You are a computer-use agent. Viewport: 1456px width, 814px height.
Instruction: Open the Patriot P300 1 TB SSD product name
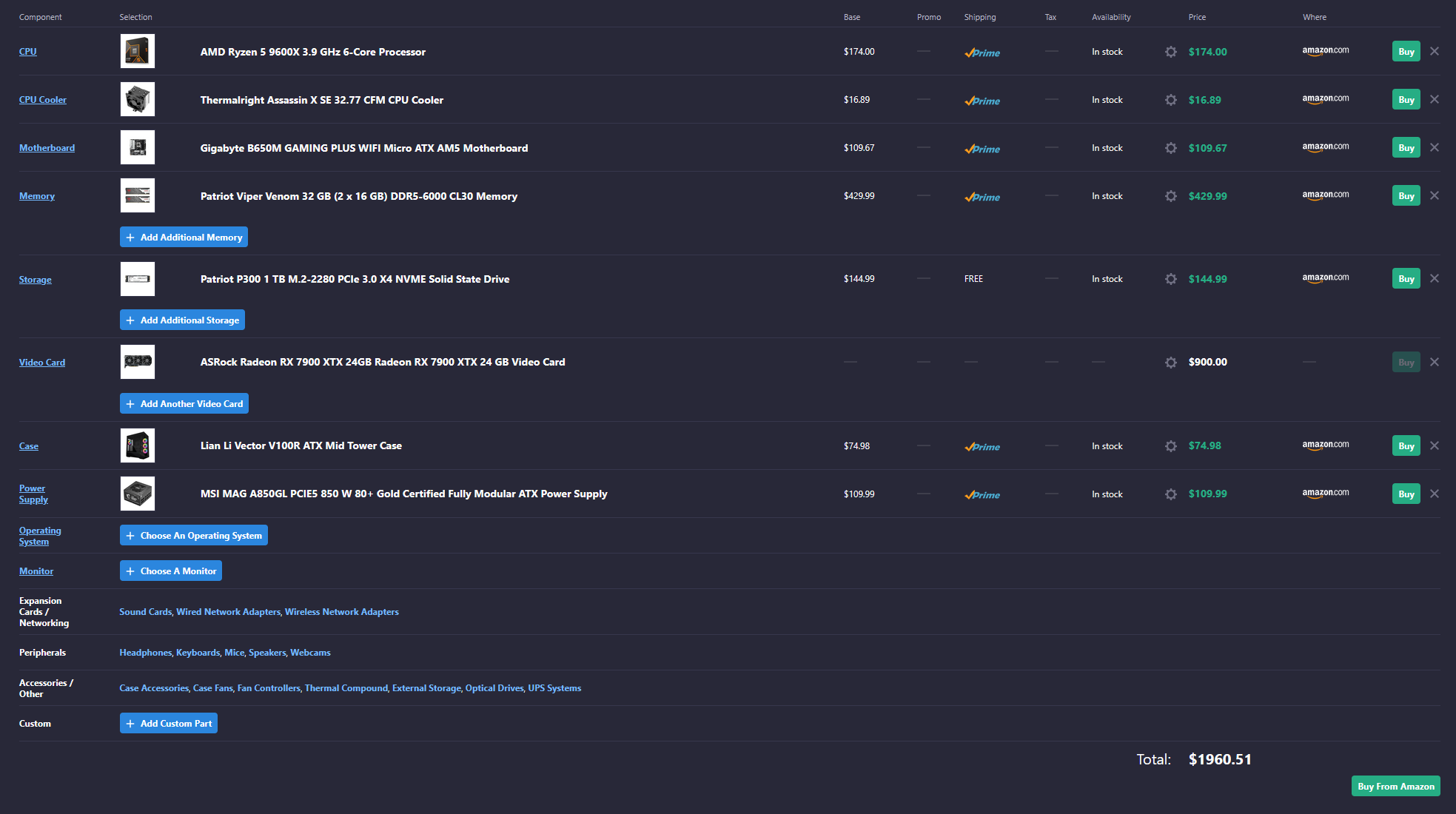click(355, 279)
